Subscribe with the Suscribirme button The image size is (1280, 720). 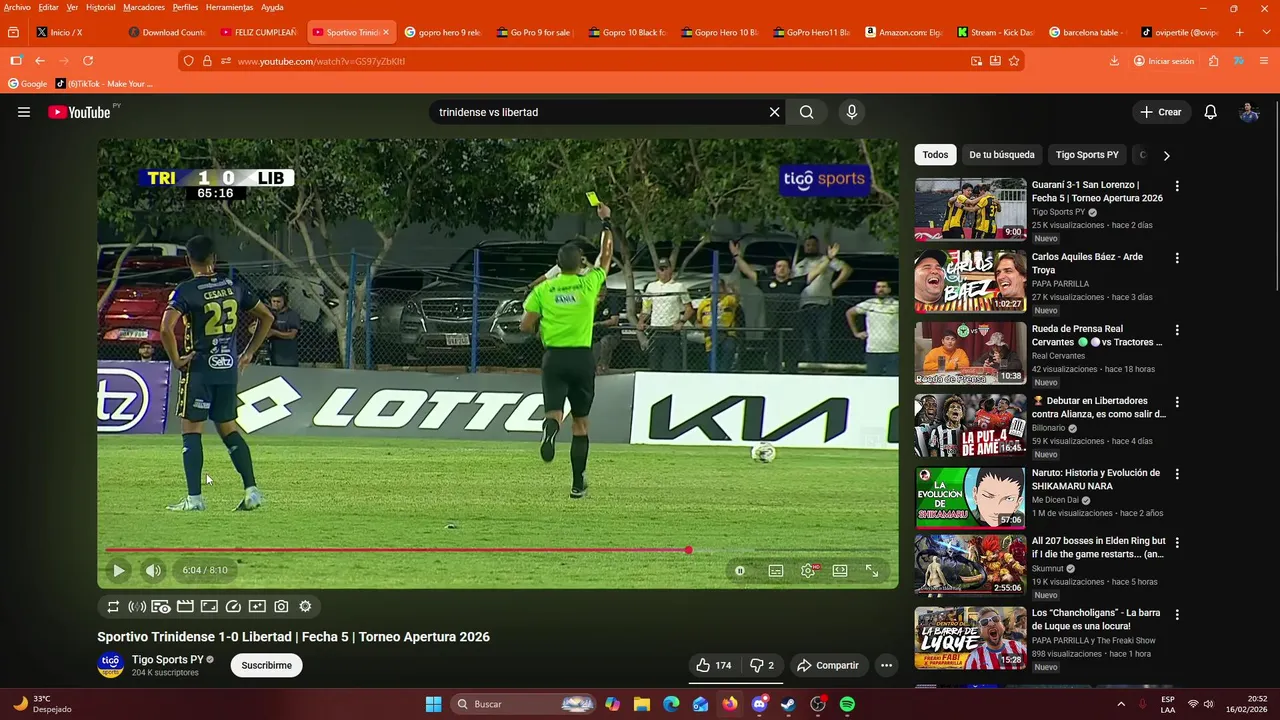(x=267, y=665)
